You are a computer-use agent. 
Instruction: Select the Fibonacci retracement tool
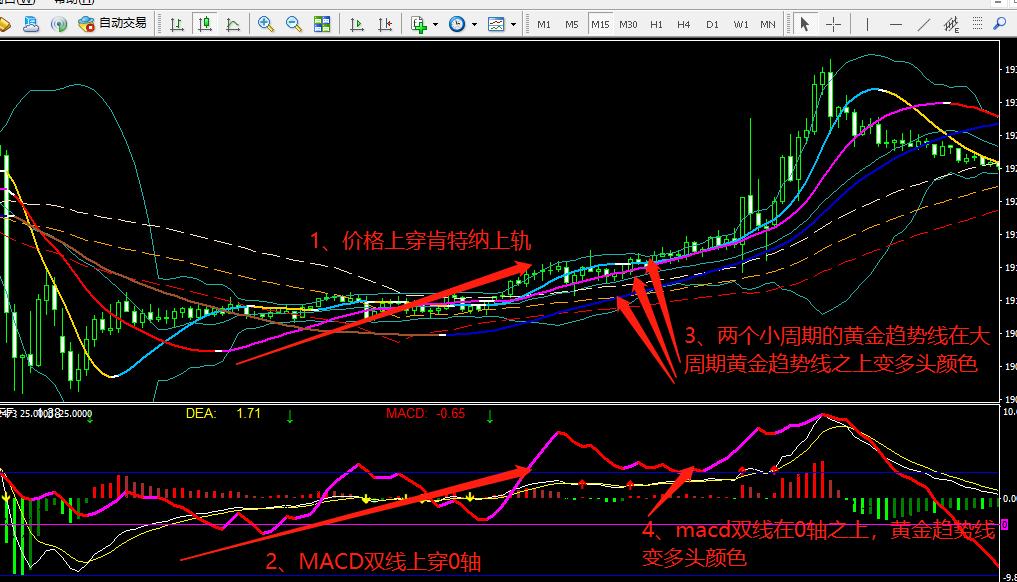tap(948, 22)
